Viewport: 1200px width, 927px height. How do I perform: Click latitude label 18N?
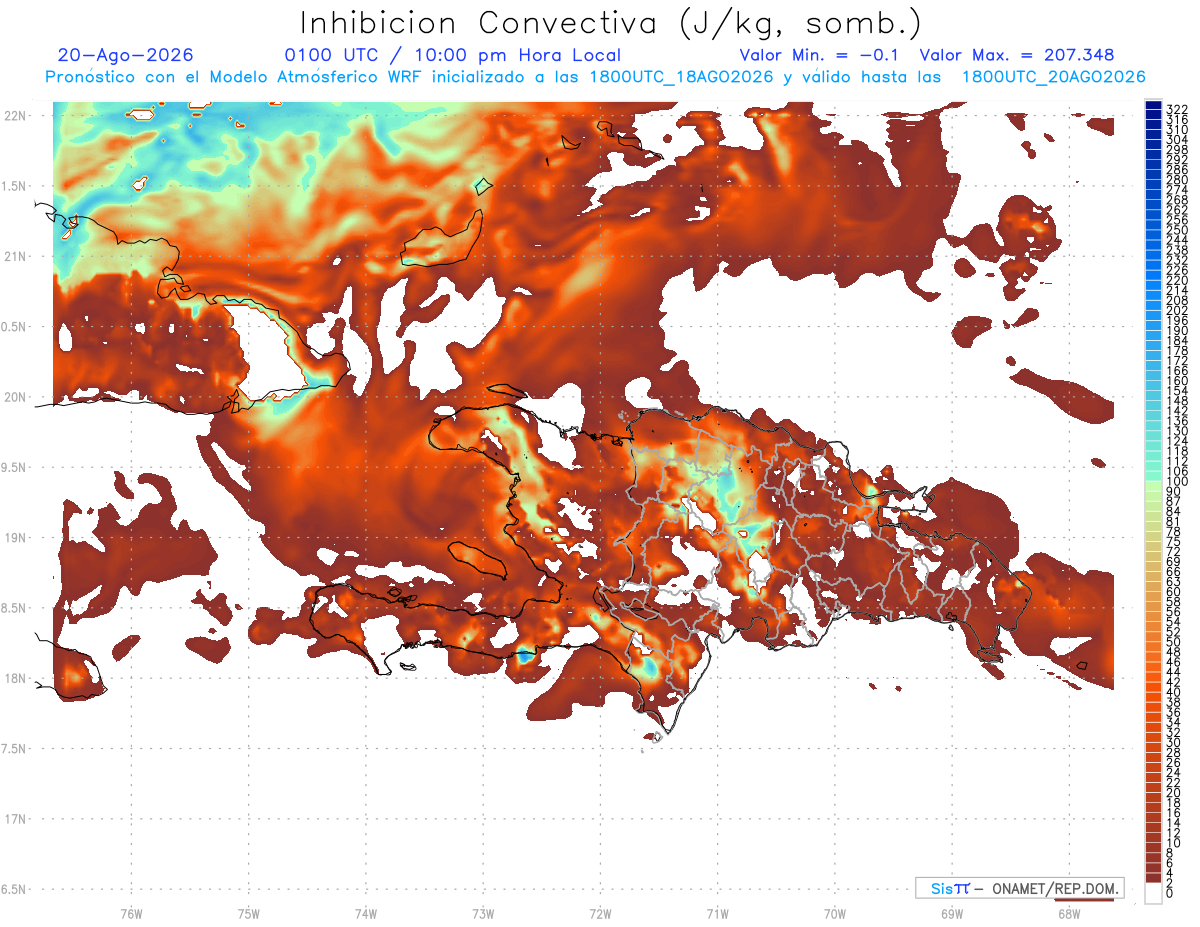[x=14, y=678]
